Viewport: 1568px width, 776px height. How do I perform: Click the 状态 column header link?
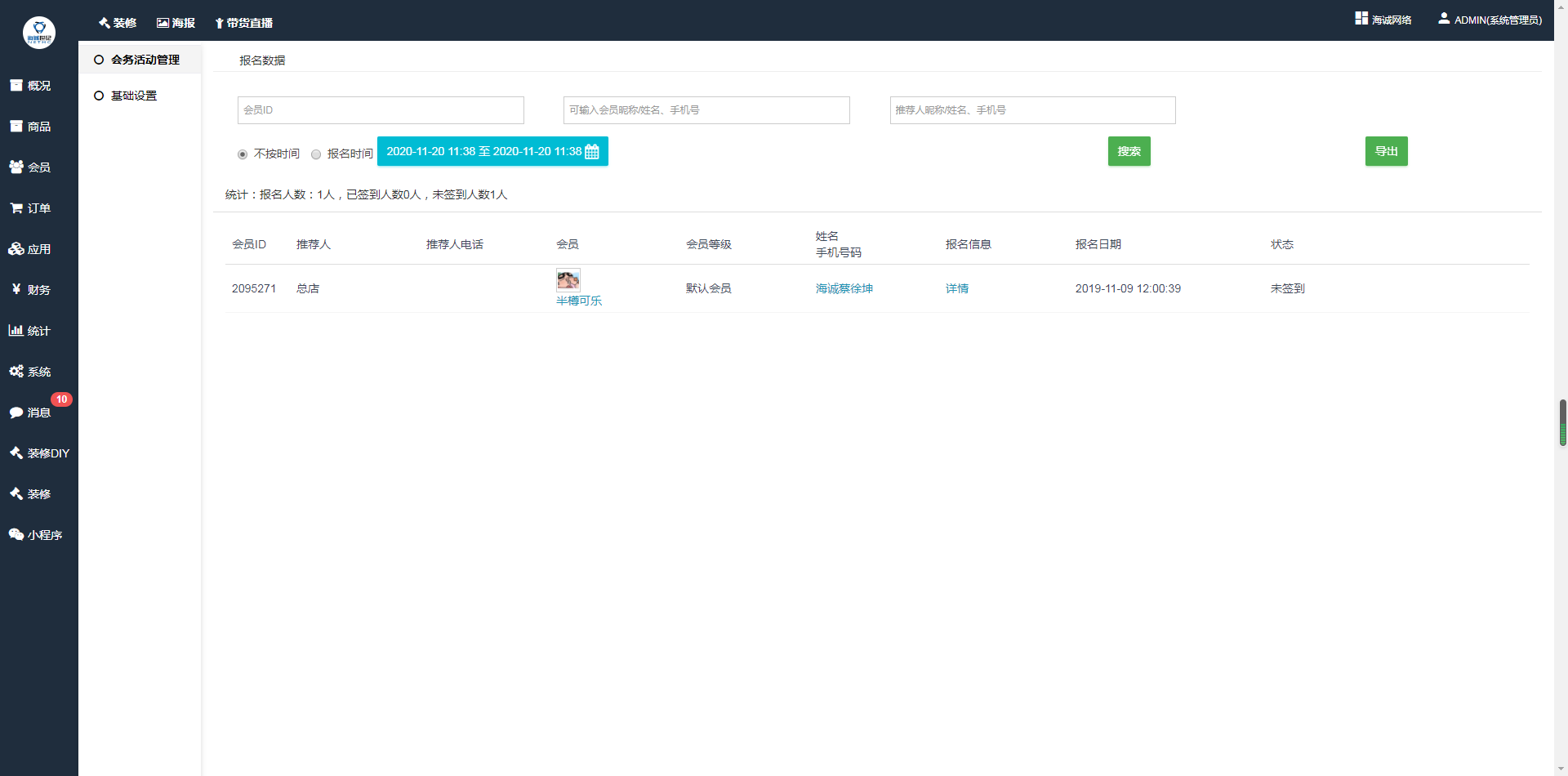click(1282, 244)
